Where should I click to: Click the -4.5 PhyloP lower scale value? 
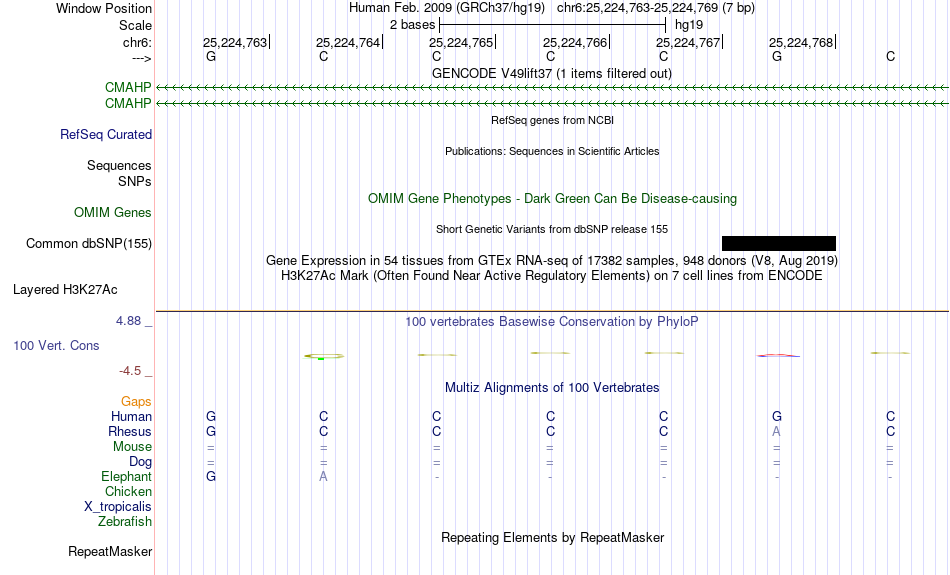130,371
